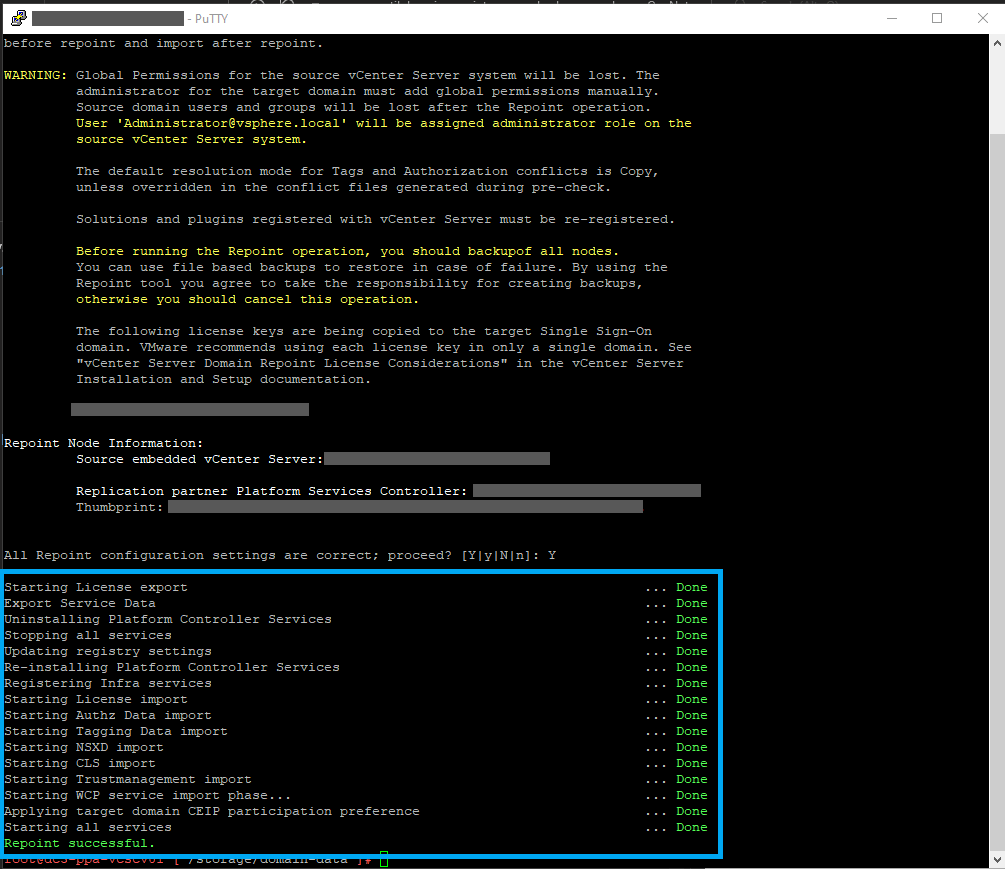Click the scrollbar down arrow

(x=997, y=860)
